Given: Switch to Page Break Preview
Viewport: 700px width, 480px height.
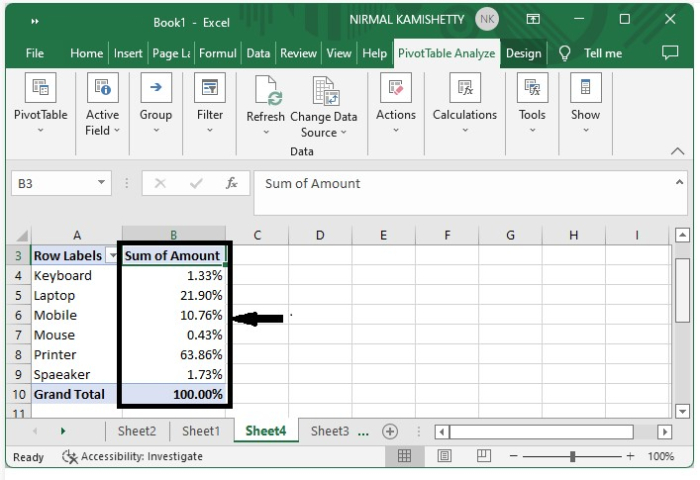Looking at the screenshot, I should (x=484, y=456).
